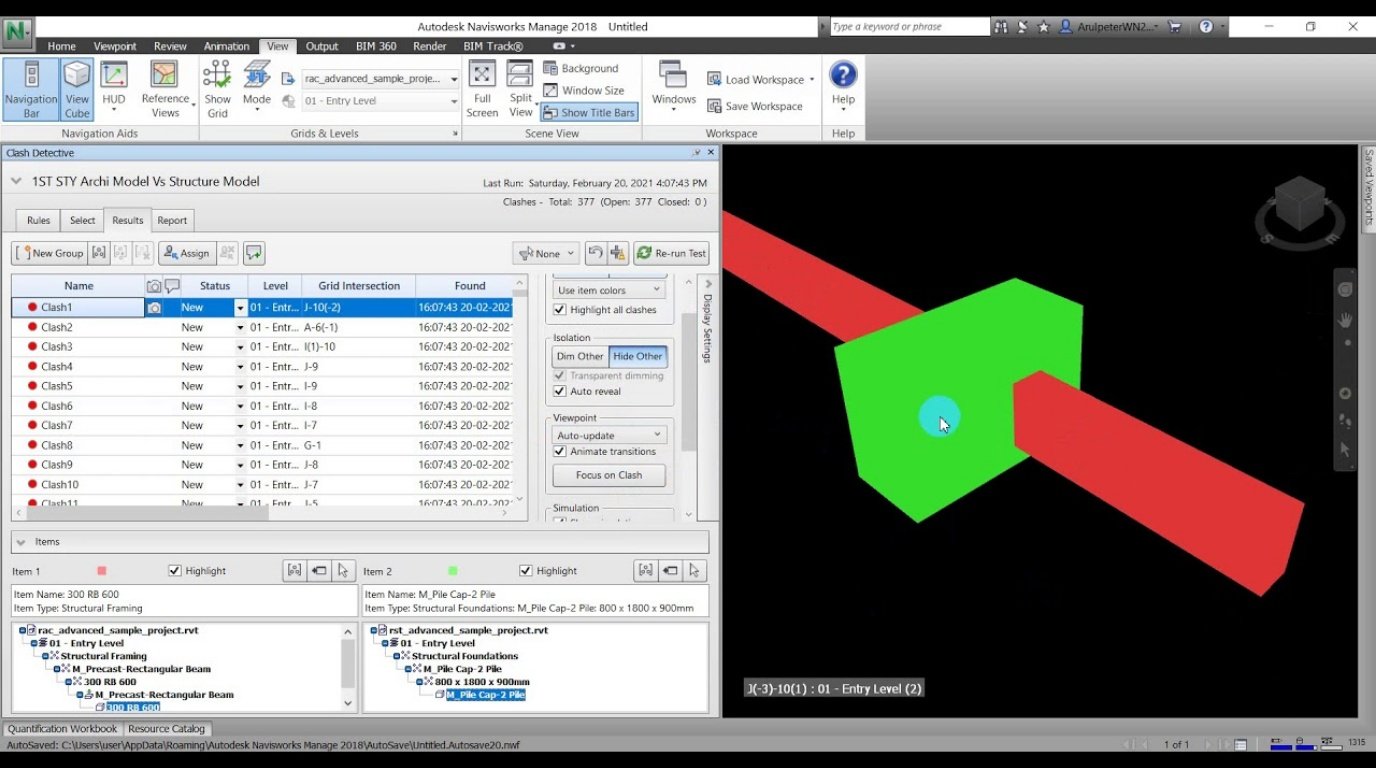Viewport: 1376px width, 768px height.
Task: Open the grid Mode menu
Action: [257, 89]
